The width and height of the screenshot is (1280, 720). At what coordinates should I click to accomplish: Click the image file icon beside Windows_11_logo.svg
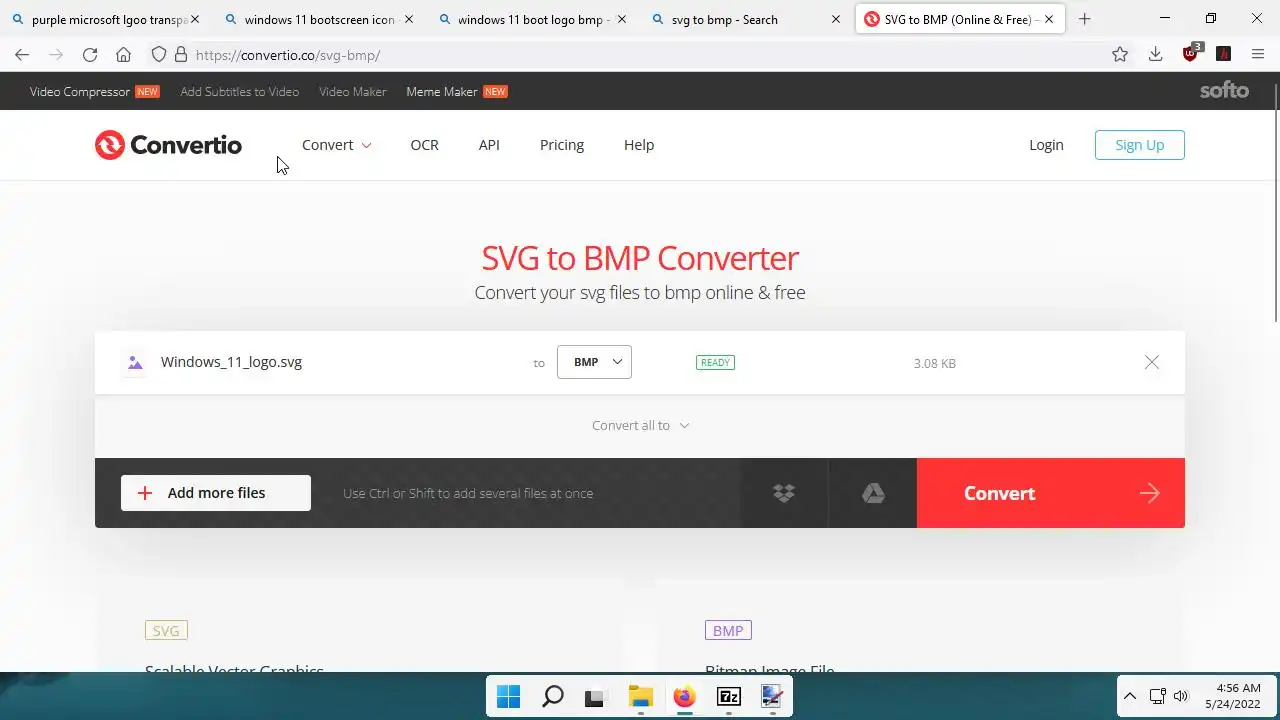(135, 363)
